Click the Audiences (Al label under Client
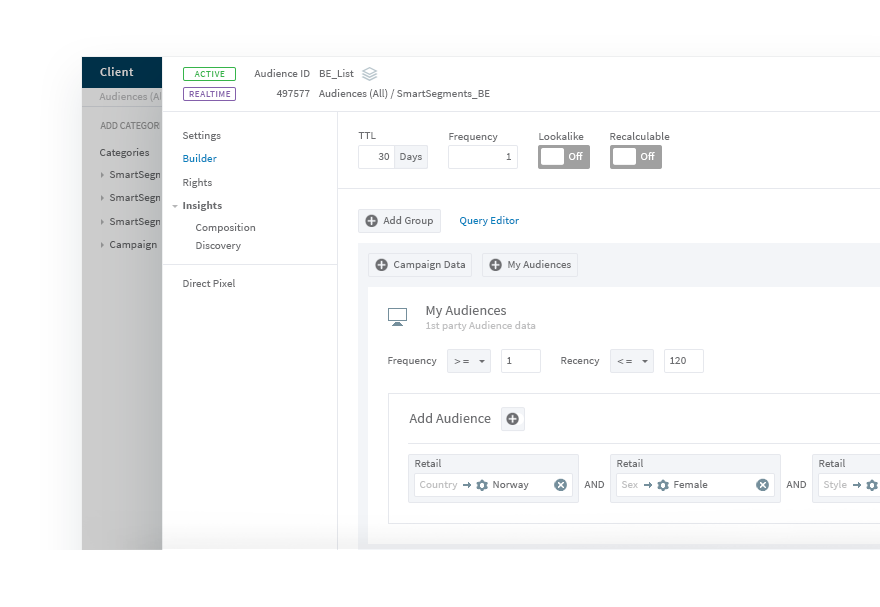This screenshot has width=880, height=607. coord(130,96)
